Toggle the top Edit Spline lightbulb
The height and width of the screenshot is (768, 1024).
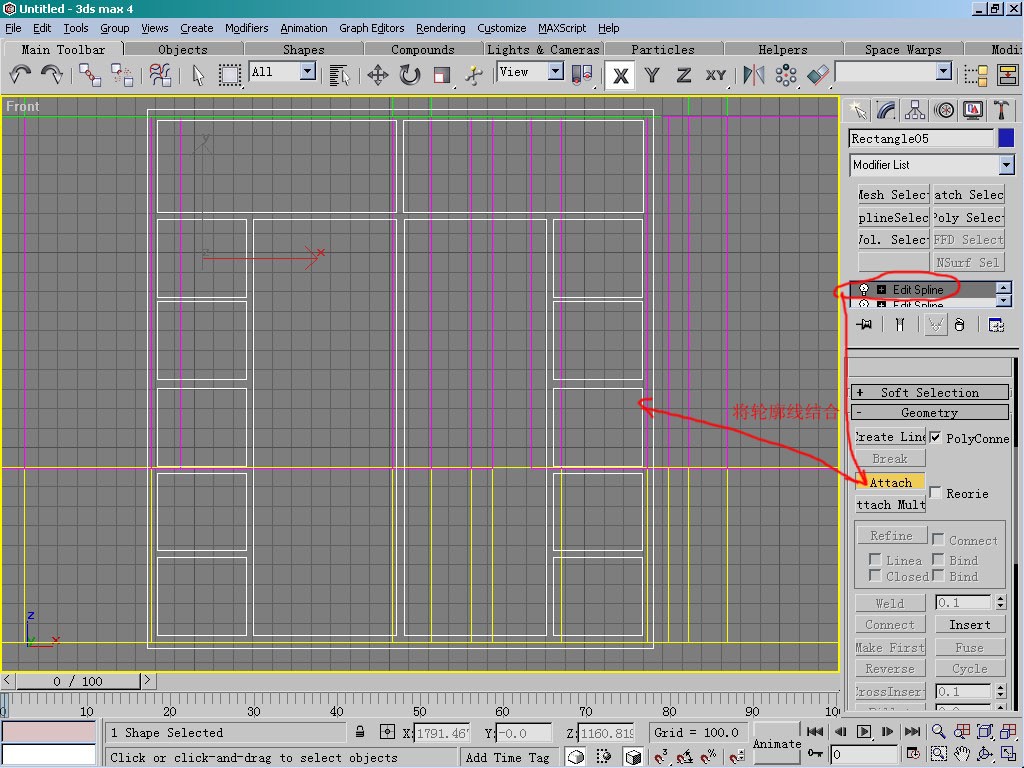coord(864,289)
